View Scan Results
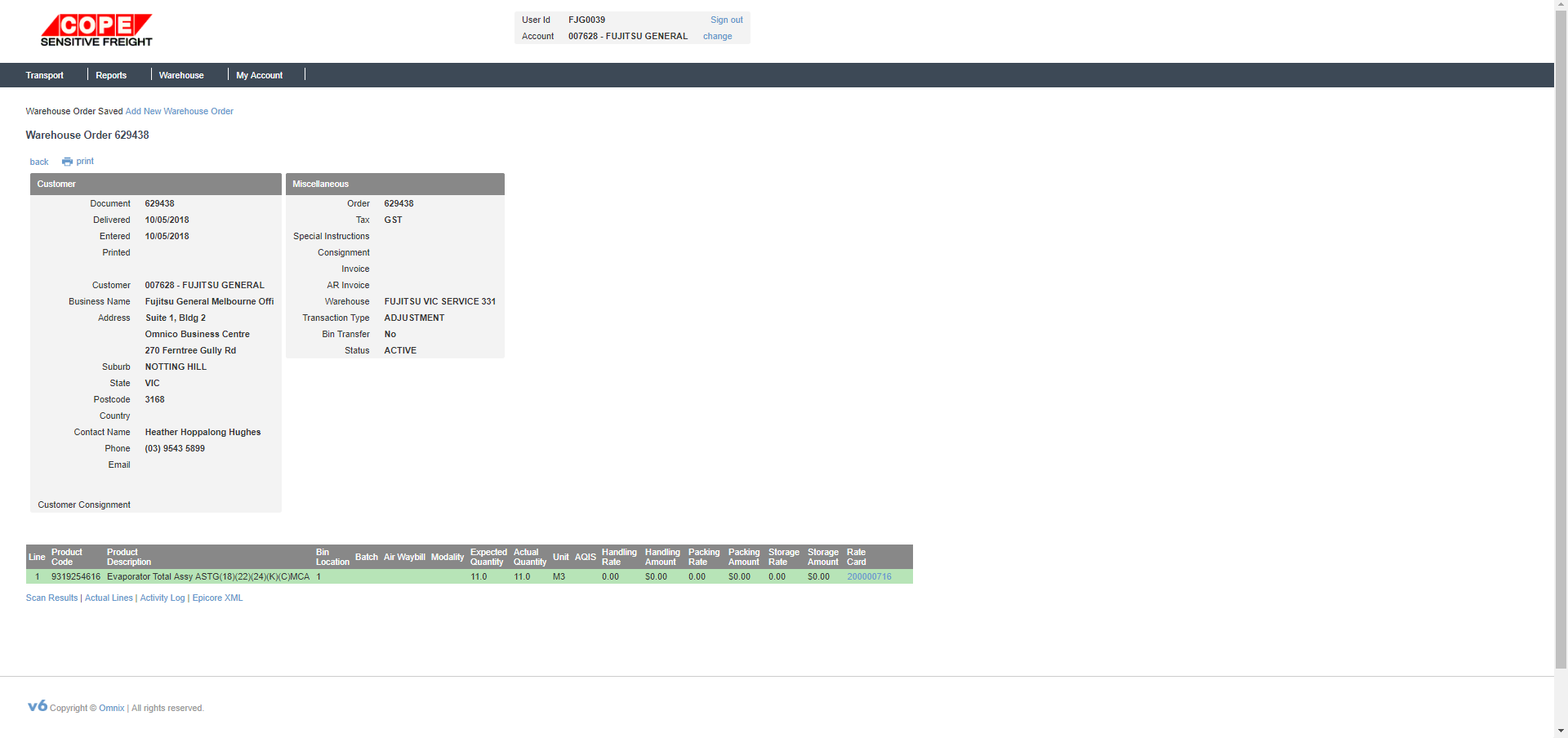This screenshot has height=738, width=1568. click(51, 598)
